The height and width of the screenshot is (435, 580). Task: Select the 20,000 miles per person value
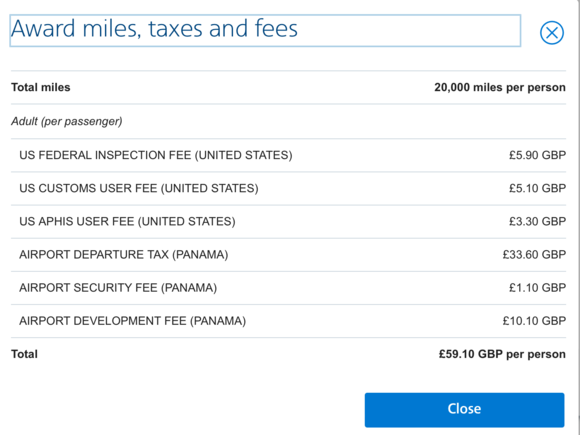500,87
